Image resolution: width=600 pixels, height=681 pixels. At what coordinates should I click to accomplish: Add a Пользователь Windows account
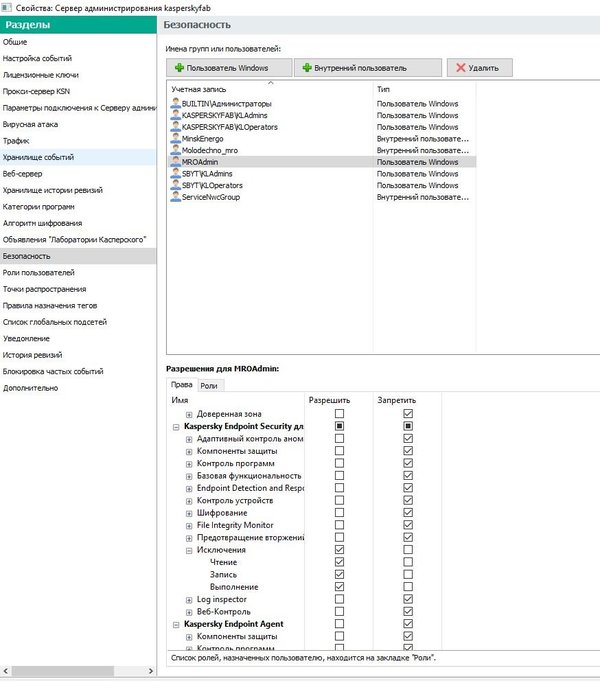point(229,68)
